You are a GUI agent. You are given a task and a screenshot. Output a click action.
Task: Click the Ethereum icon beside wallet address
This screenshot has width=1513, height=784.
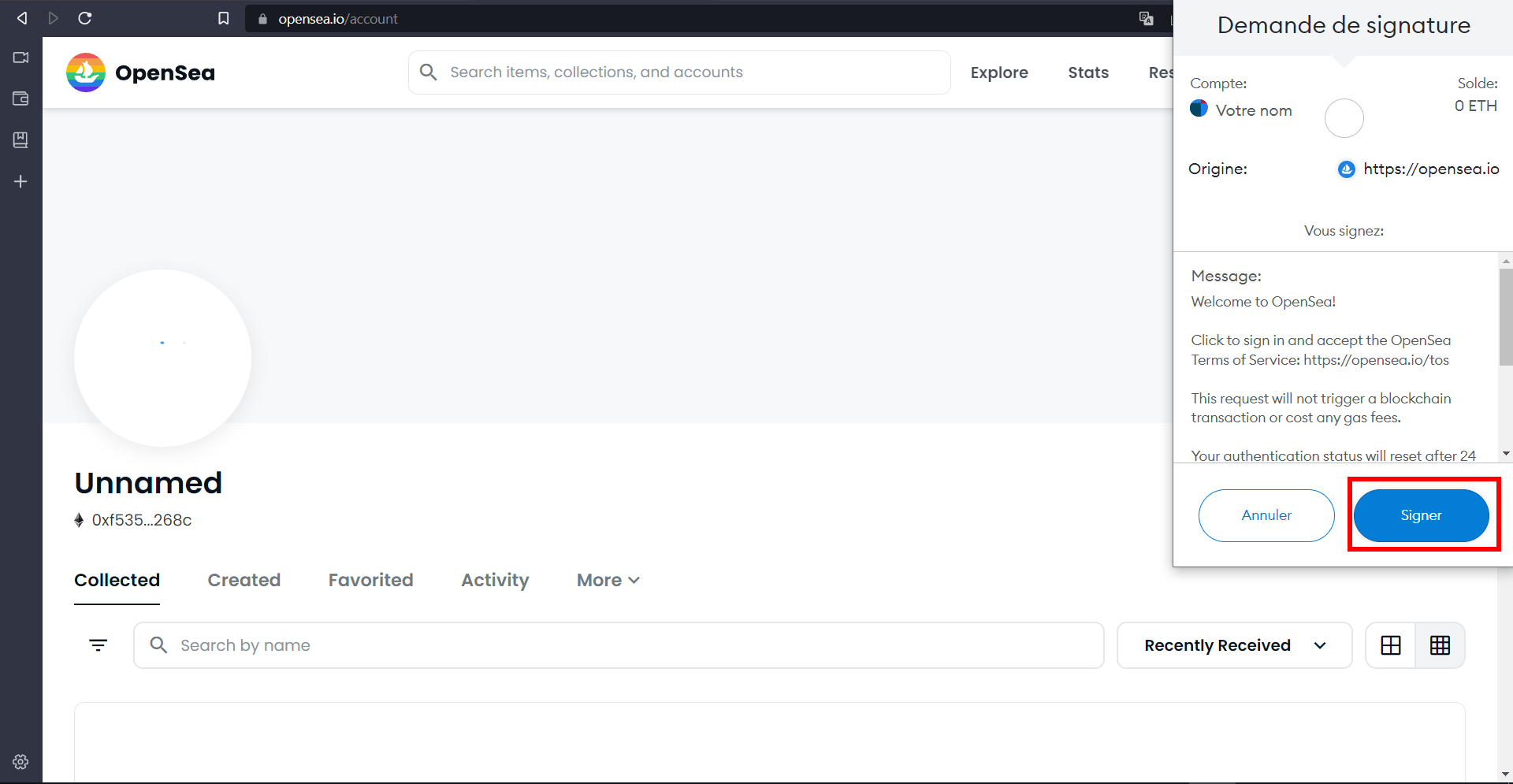click(x=79, y=520)
